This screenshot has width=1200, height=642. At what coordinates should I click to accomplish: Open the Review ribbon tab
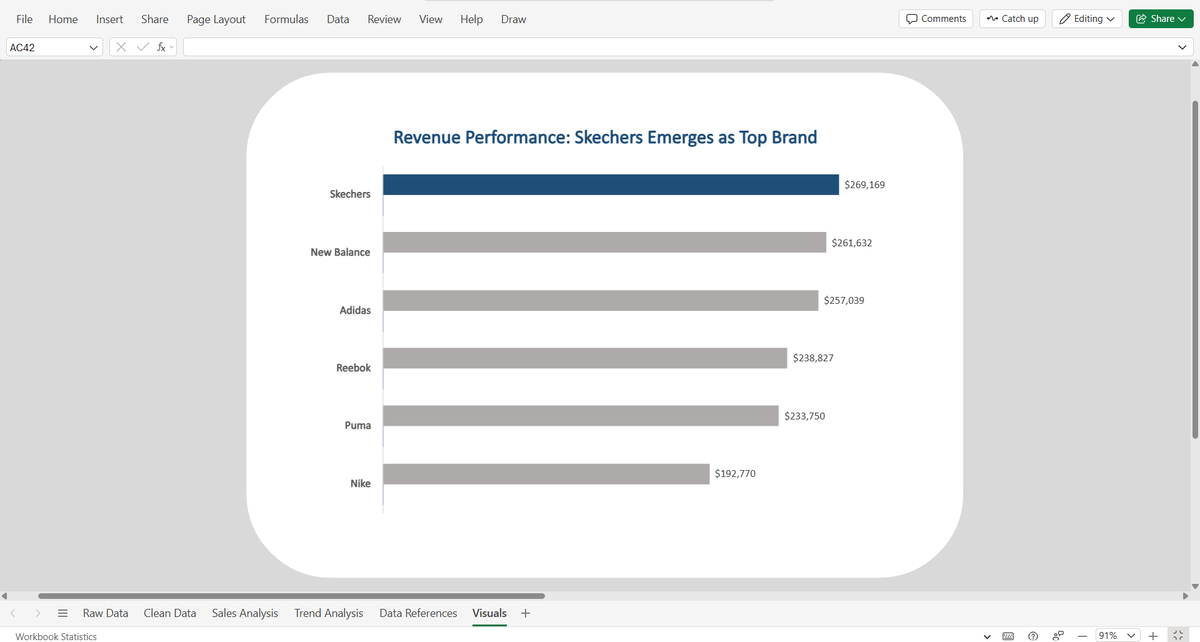(x=384, y=19)
